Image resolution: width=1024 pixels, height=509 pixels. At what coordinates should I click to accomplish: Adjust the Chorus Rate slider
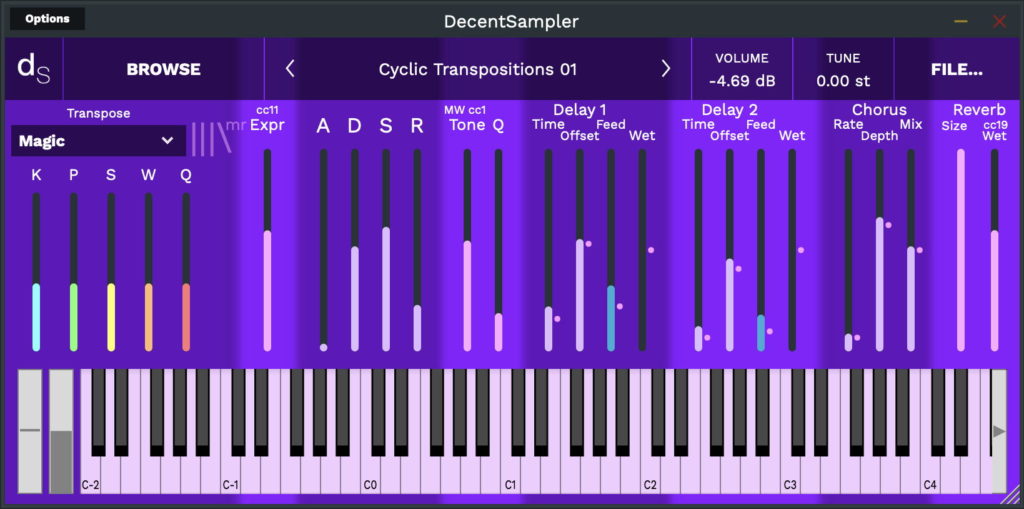[848, 250]
